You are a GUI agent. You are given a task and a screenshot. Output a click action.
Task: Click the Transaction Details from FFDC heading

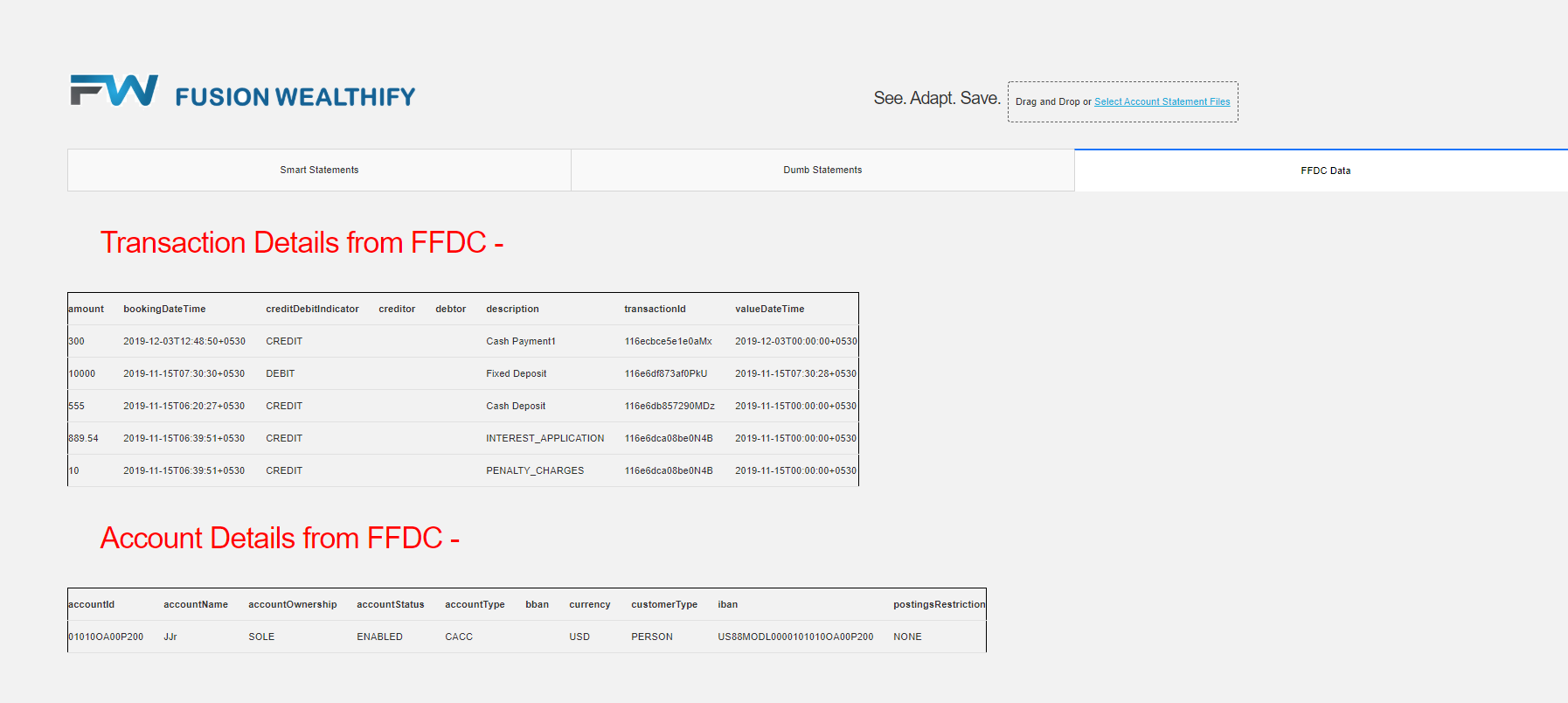click(x=302, y=242)
